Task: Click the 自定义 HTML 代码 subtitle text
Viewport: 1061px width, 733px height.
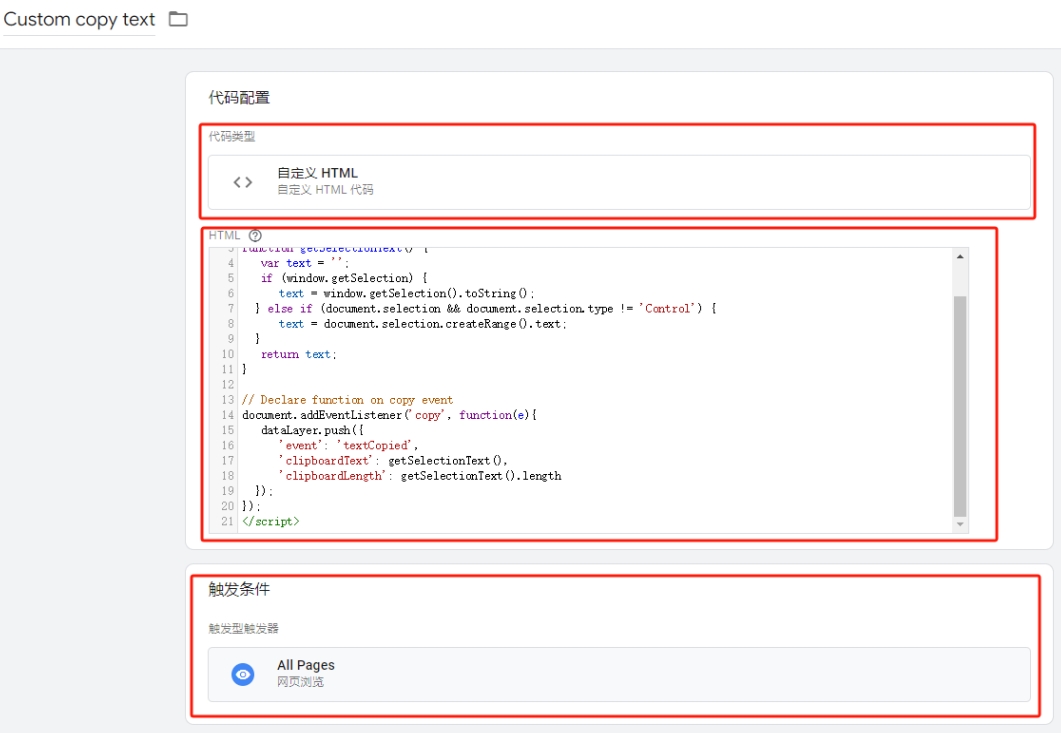Action: coord(325,190)
